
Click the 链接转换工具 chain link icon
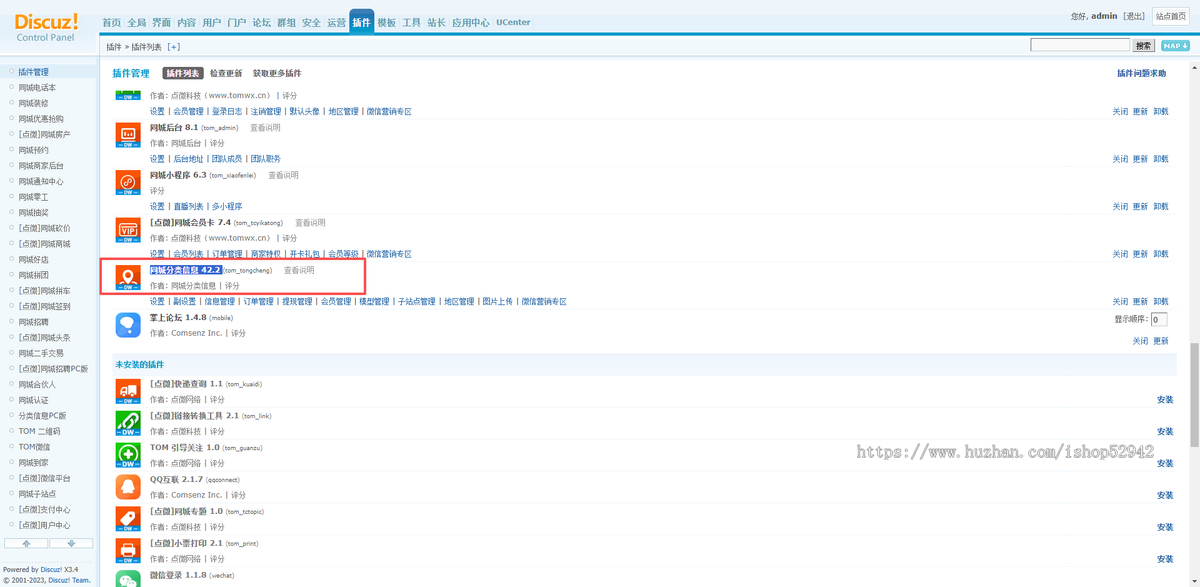pyautogui.click(x=128, y=423)
